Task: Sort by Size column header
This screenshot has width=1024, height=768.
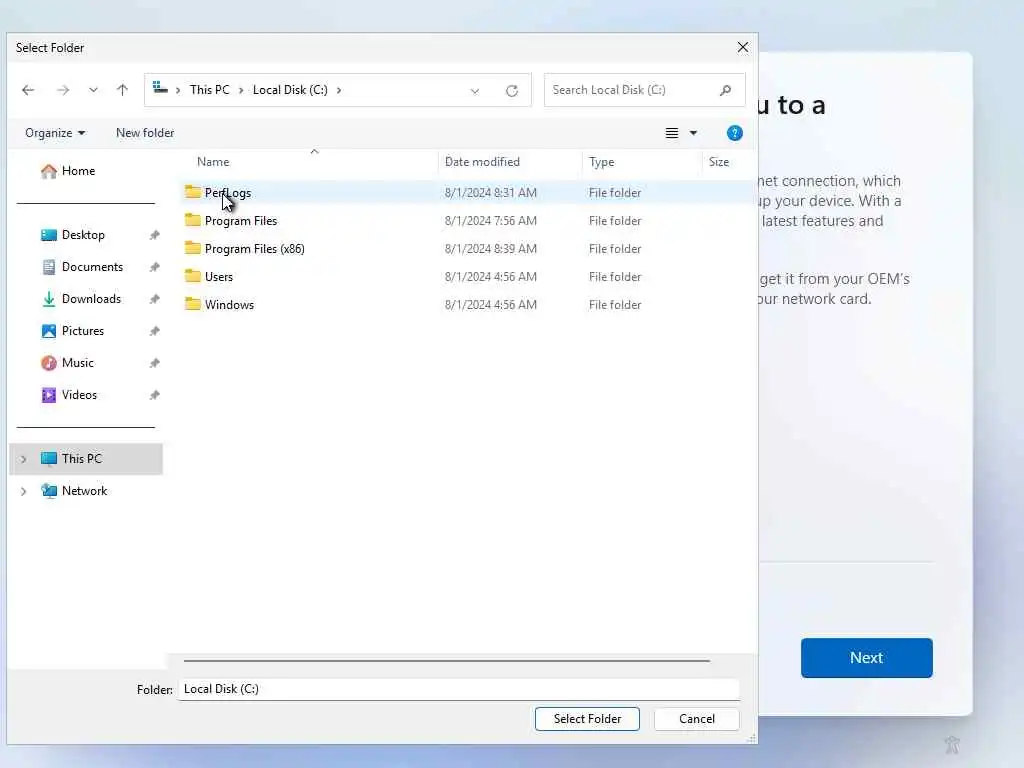Action: (718, 161)
